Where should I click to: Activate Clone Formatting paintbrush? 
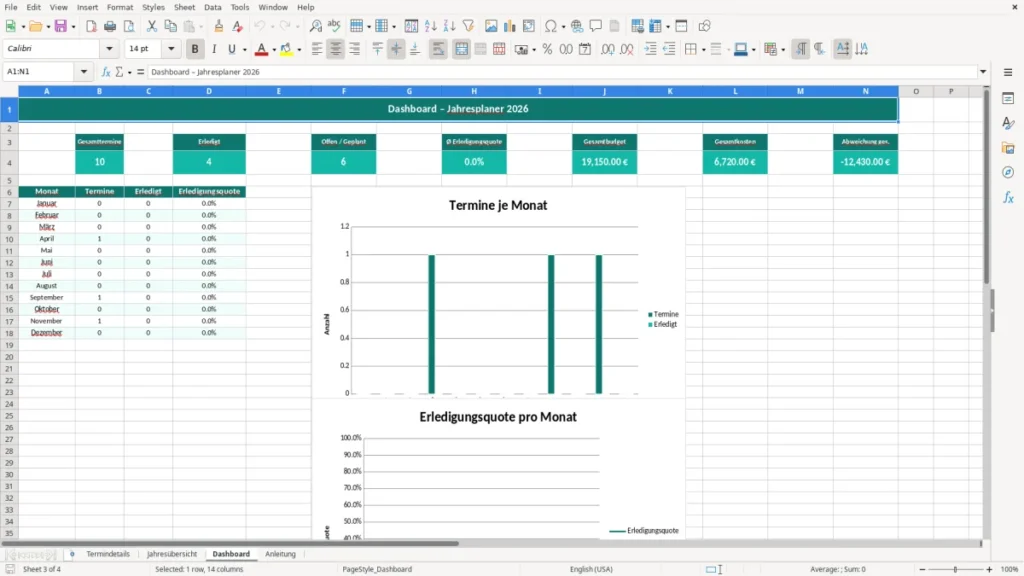[218, 26]
